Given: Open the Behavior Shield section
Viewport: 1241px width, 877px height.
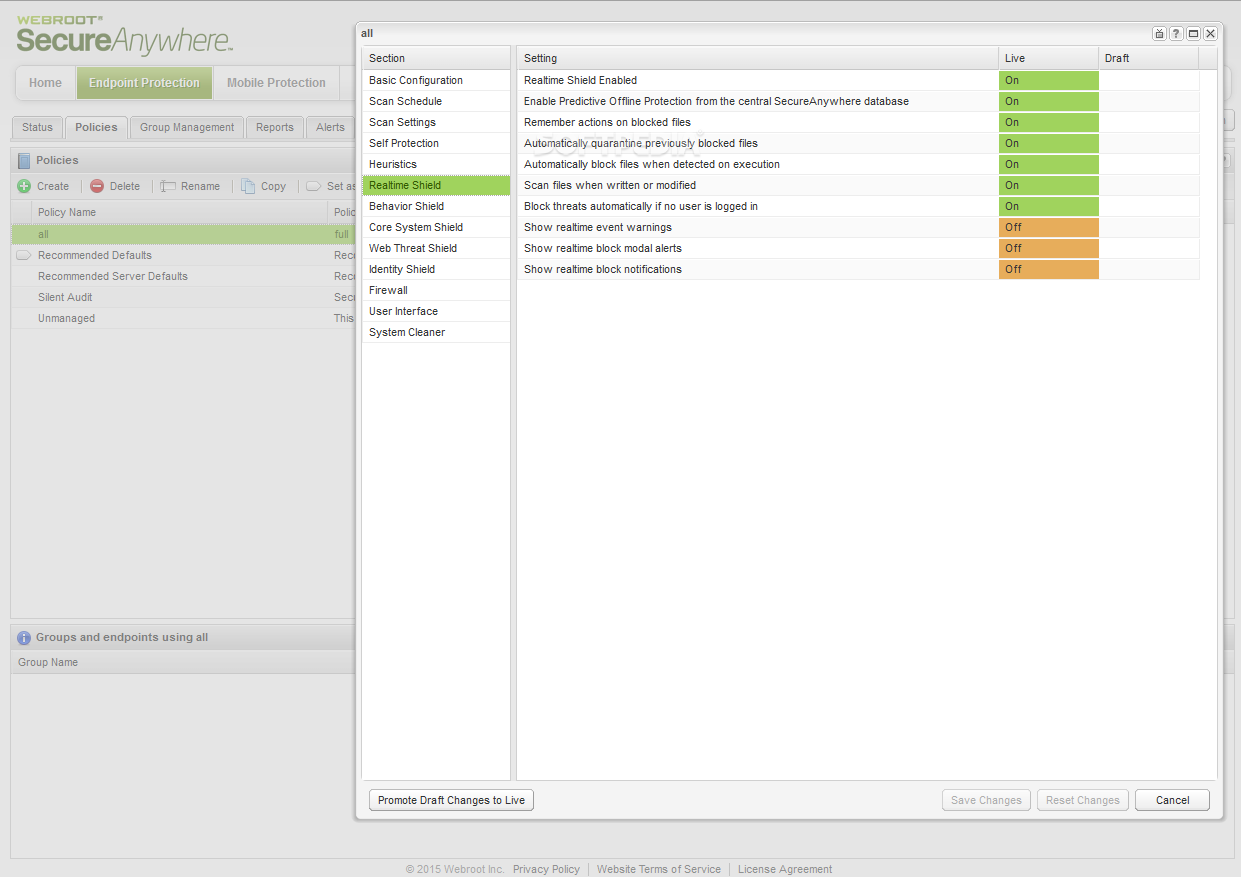Looking at the screenshot, I should [x=436, y=206].
